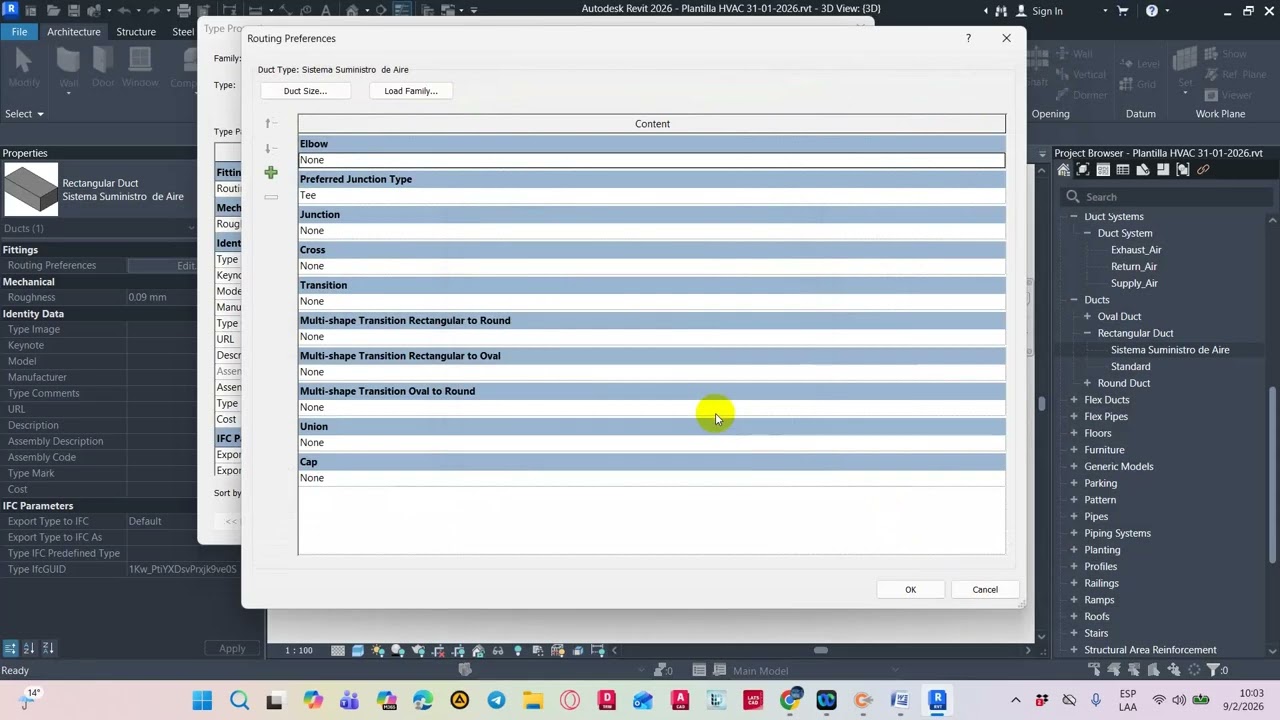Select the Door tool in ribbon

coord(104,68)
